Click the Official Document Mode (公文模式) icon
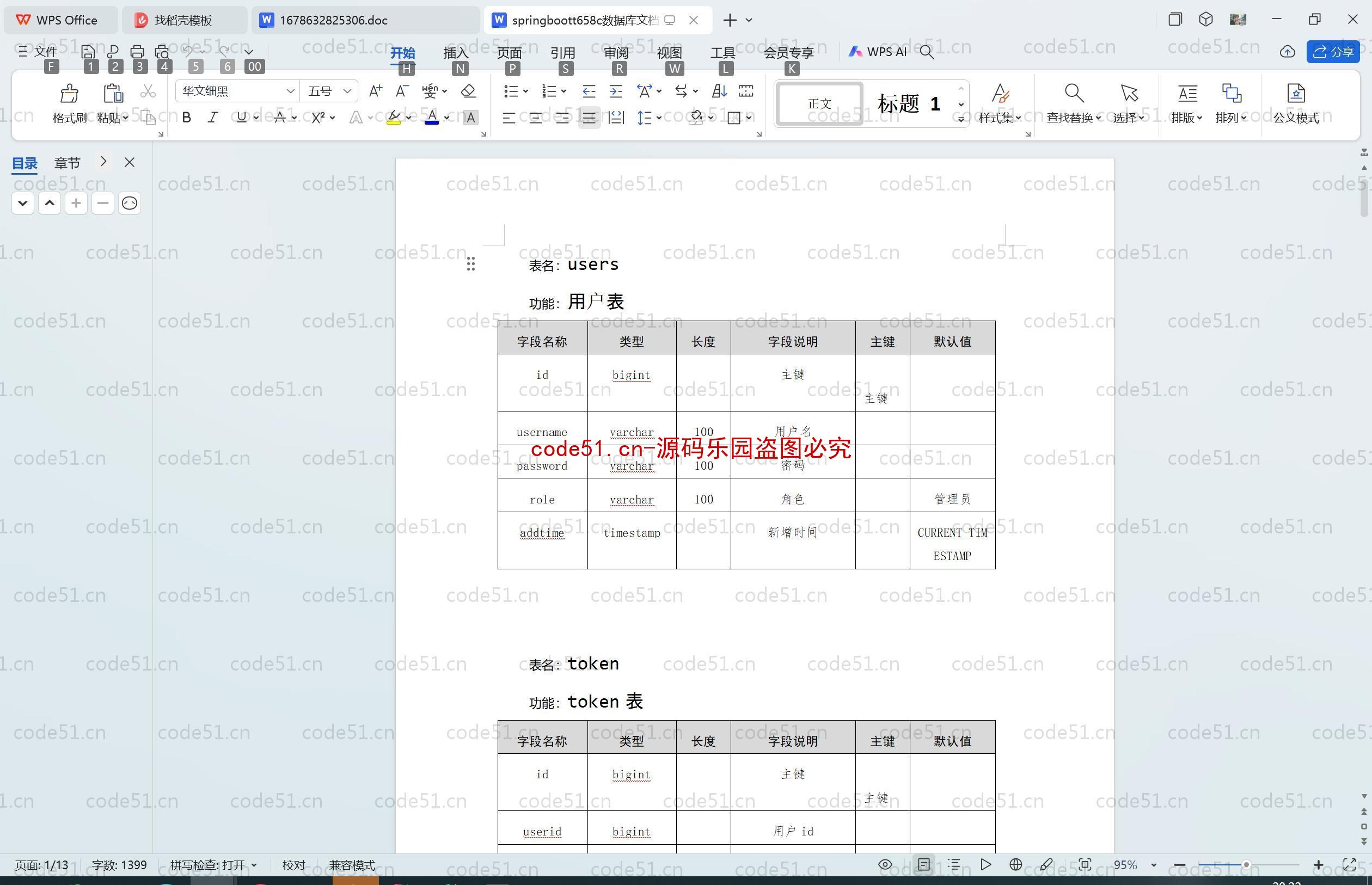This screenshot has height=885, width=1372. pyautogui.click(x=1296, y=93)
